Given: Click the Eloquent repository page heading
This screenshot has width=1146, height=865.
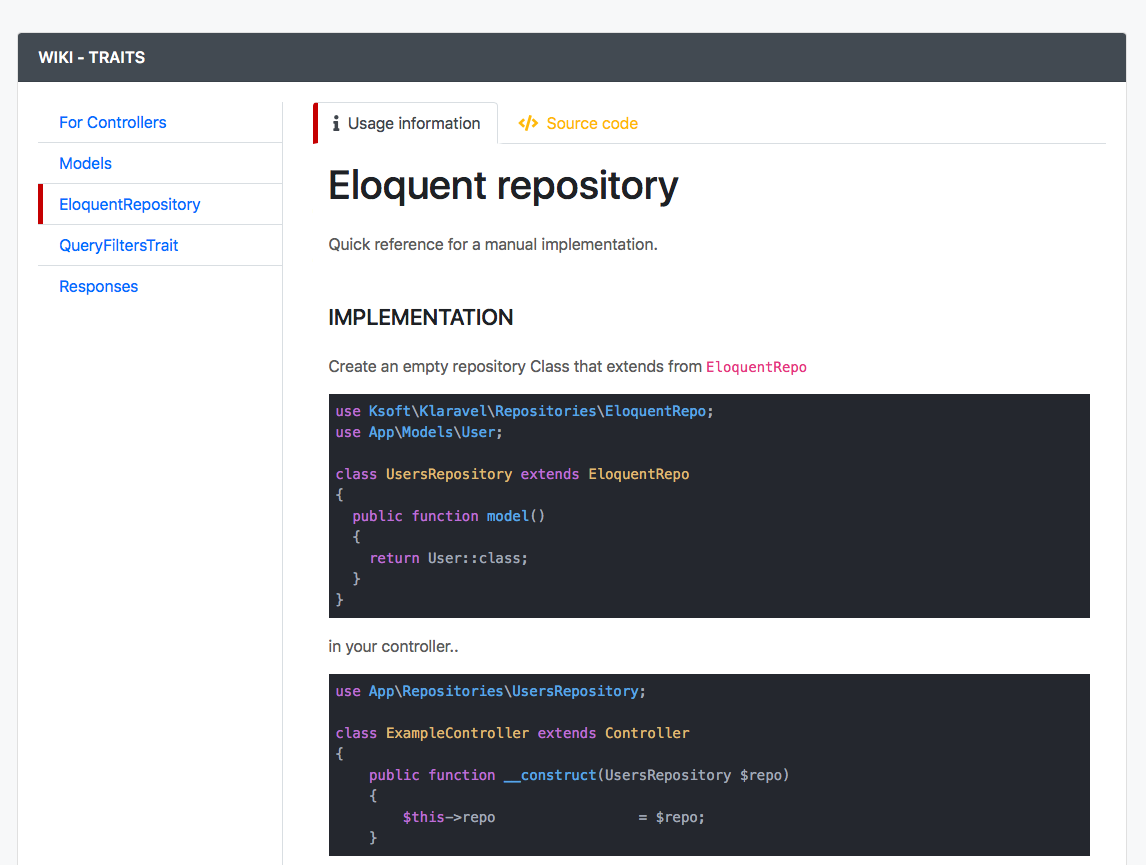Looking at the screenshot, I should (x=503, y=186).
